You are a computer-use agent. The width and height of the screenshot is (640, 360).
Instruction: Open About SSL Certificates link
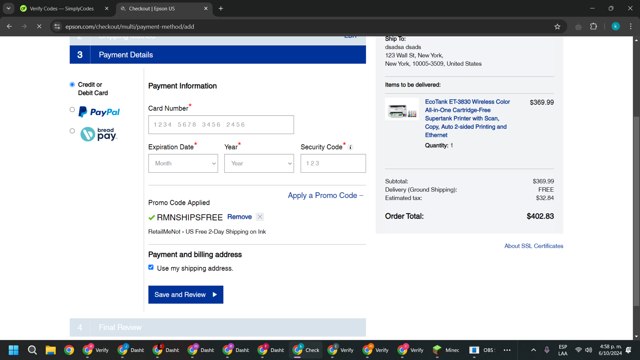coord(533,246)
